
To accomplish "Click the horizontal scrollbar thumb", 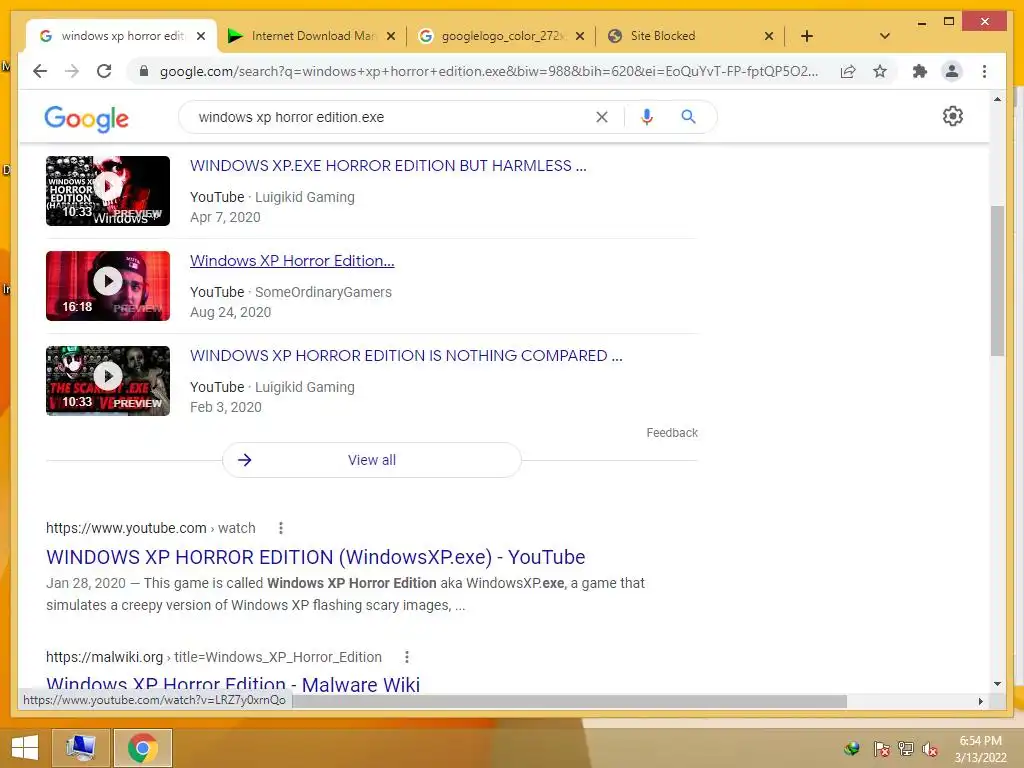I will 569,701.
